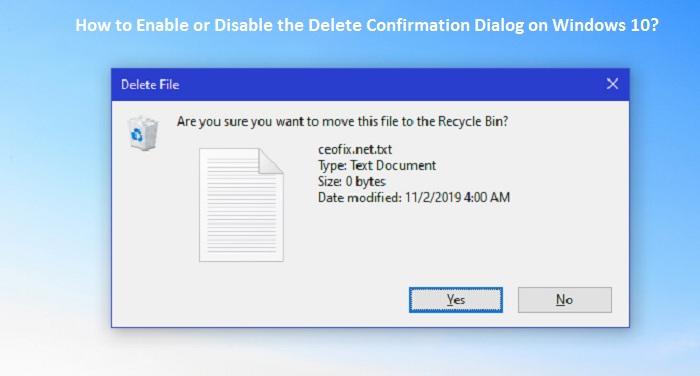Cancel deletion with the No button
The image size is (700, 376).
[x=565, y=300]
